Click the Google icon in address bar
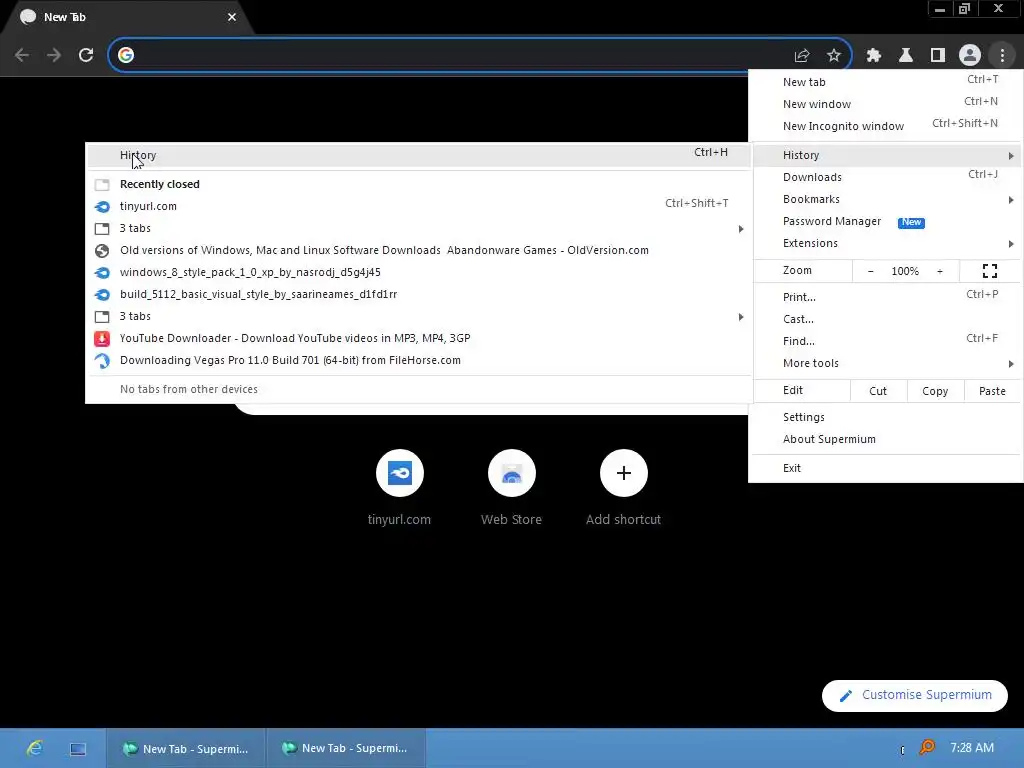This screenshot has width=1024, height=768. pyautogui.click(x=126, y=55)
